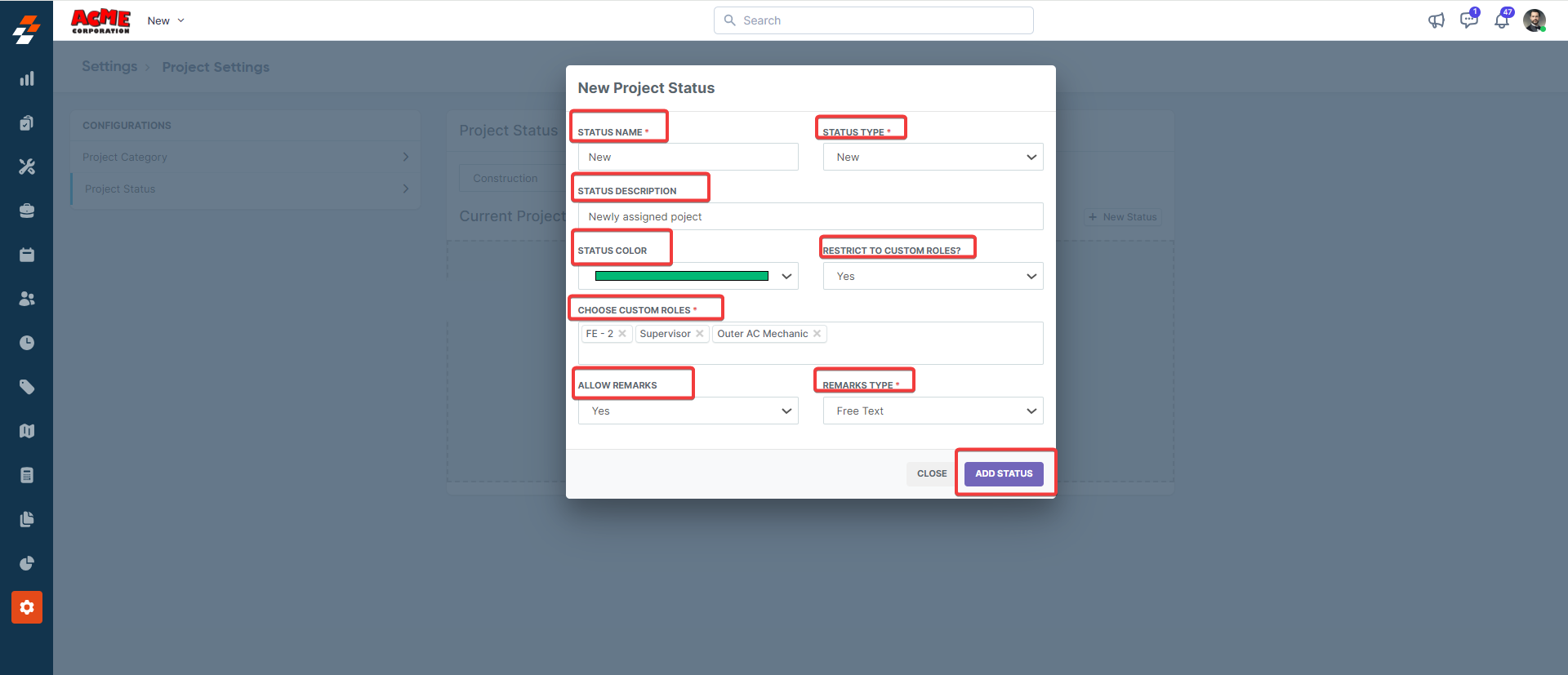The width and height of the screenshot is (1568, 675).
Task: Open the megaphone announcements icon
Action: pos(1436,20)
